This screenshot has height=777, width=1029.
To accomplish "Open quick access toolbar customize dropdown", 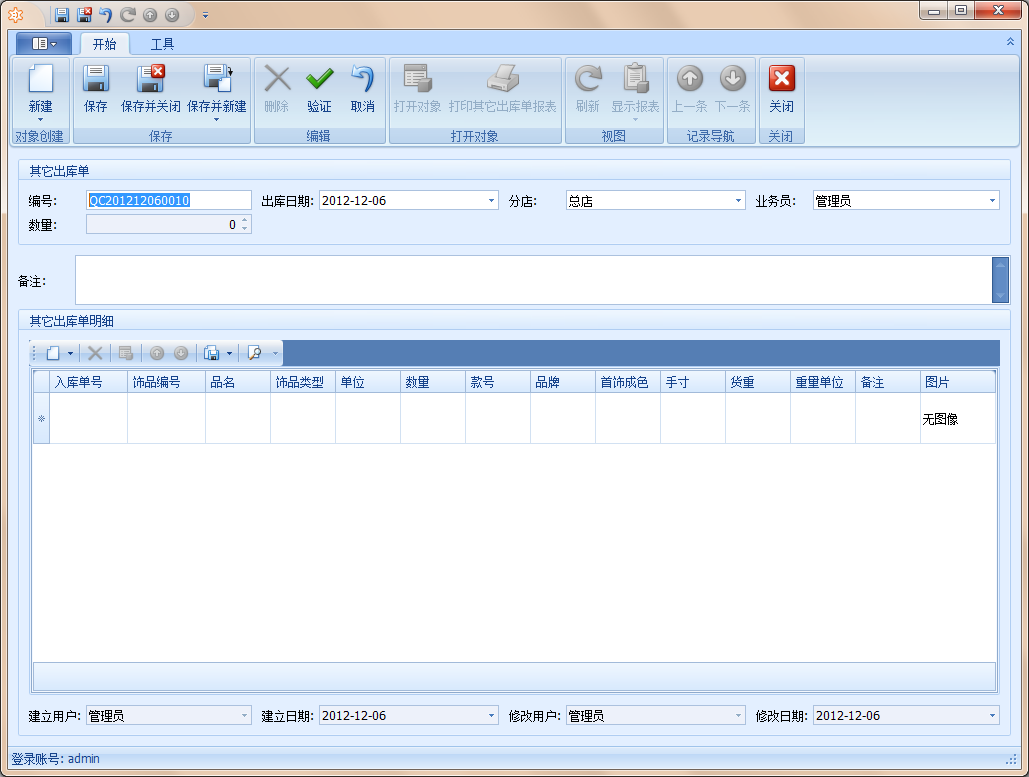I will 205,15.
